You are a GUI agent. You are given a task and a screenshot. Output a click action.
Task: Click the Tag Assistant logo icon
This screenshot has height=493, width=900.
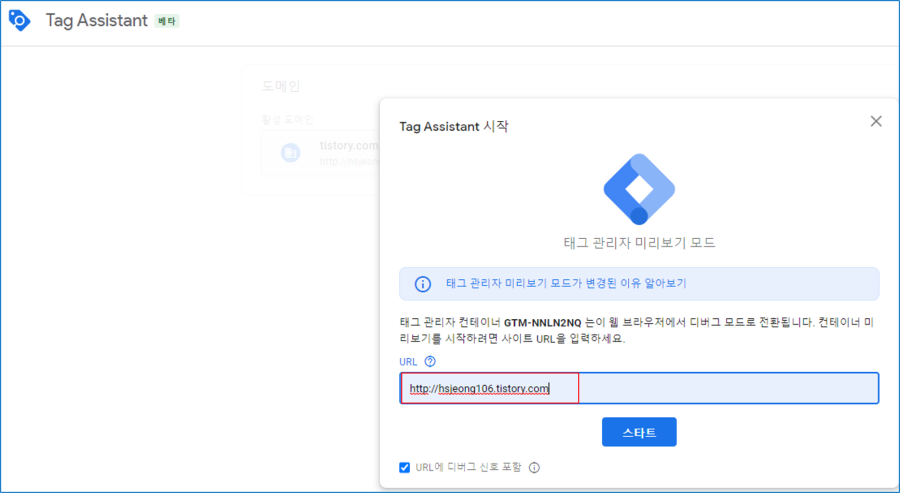coord(20,21)
